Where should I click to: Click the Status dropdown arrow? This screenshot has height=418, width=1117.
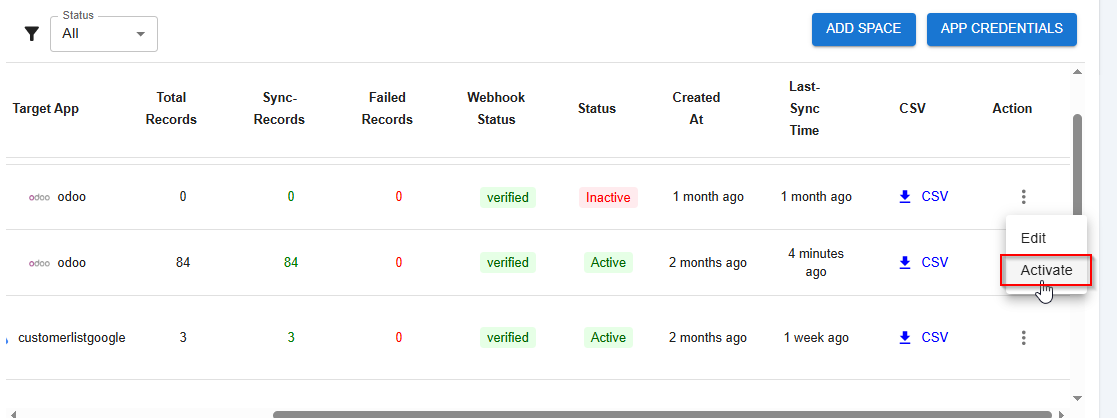140,34
